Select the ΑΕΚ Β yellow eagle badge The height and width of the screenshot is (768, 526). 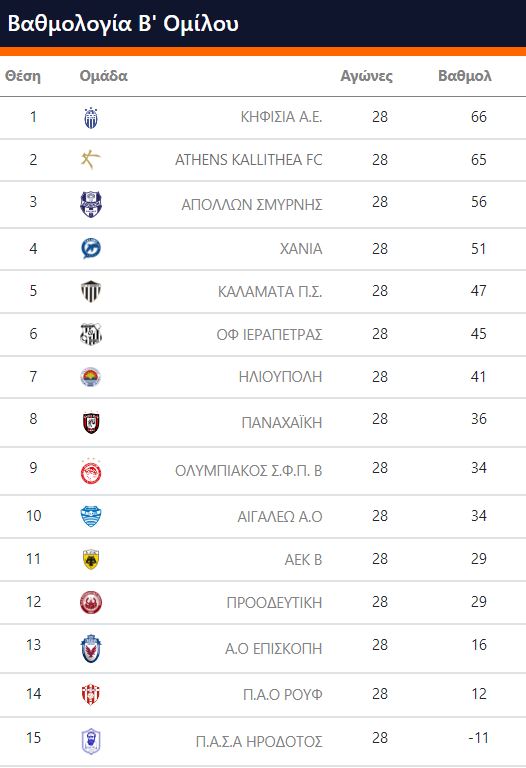[91, 559]
